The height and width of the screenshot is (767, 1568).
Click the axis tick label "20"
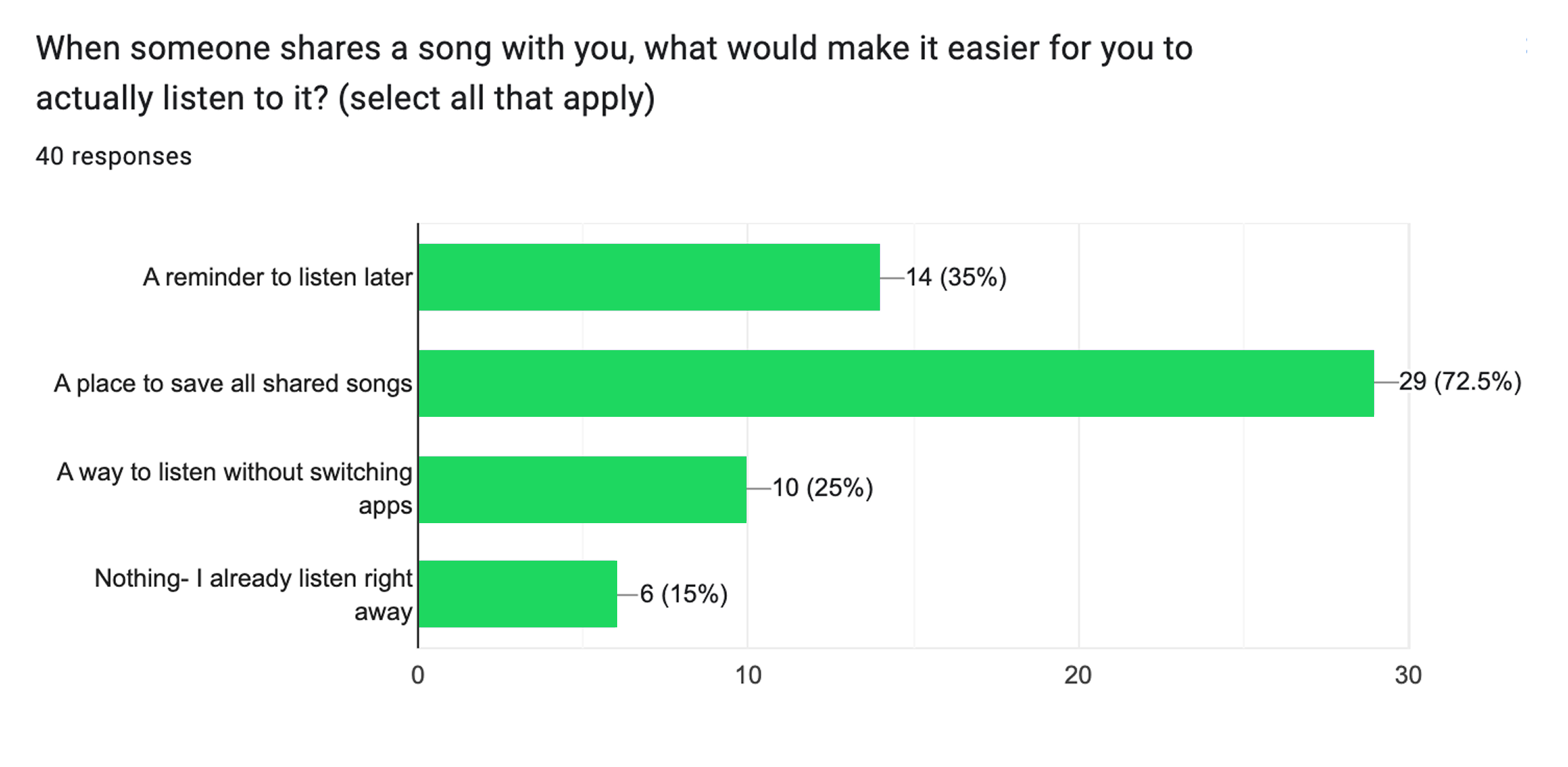pos(1078,675)
